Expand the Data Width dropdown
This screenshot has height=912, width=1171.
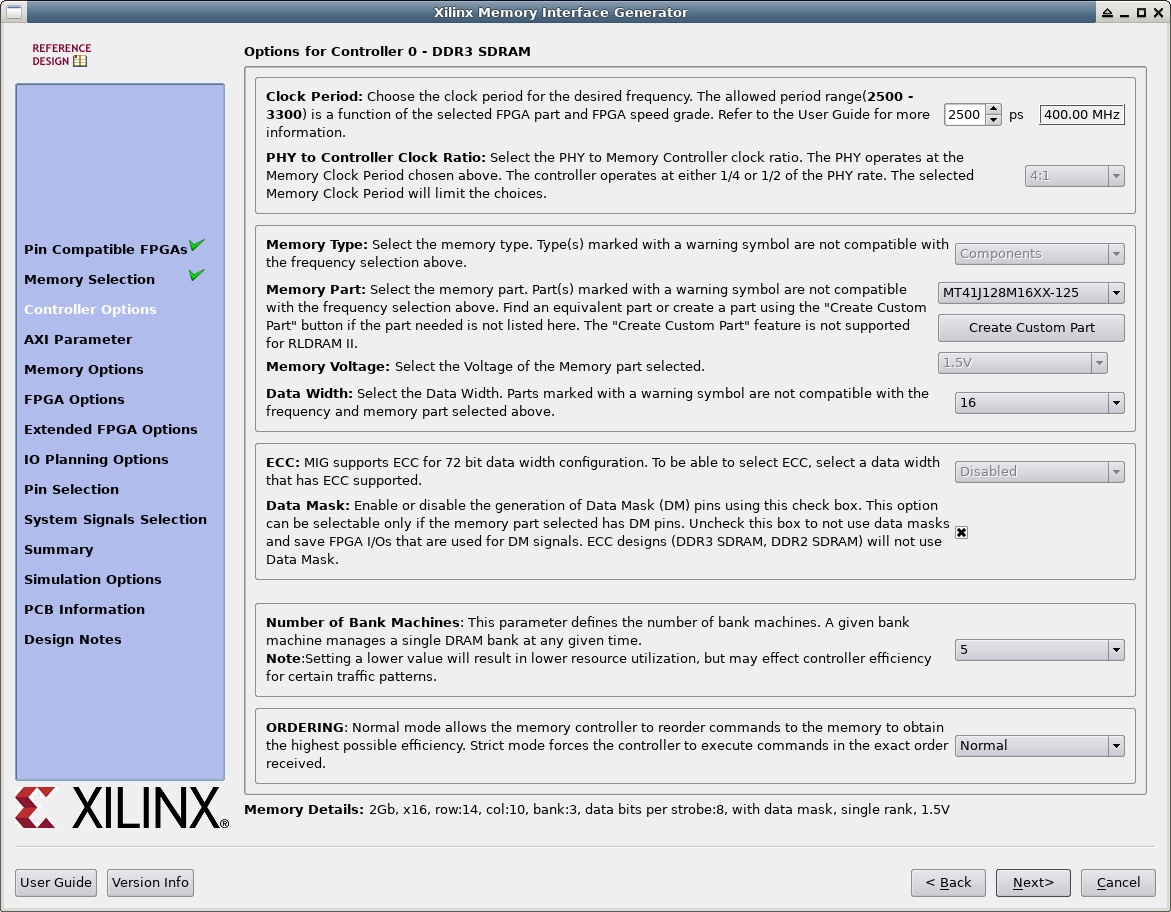(1039, 403)
